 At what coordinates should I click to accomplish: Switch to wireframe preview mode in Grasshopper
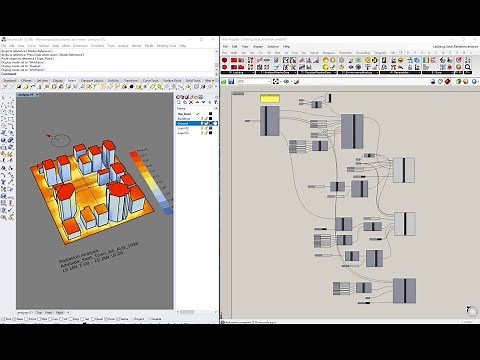pos(440,81)
